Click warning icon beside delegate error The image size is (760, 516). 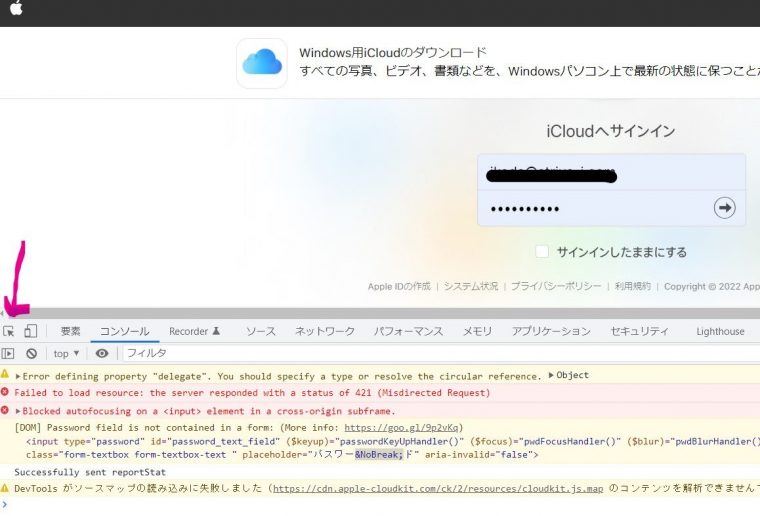click(5, 374)
